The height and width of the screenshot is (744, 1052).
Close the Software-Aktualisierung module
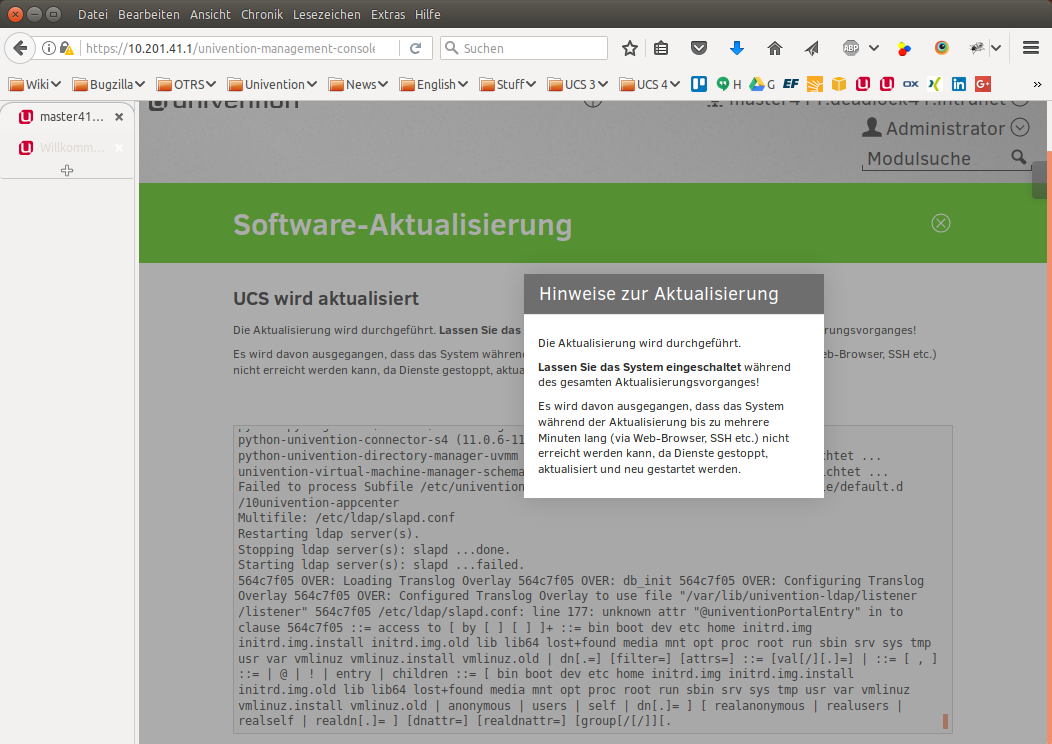click(940, 223)
